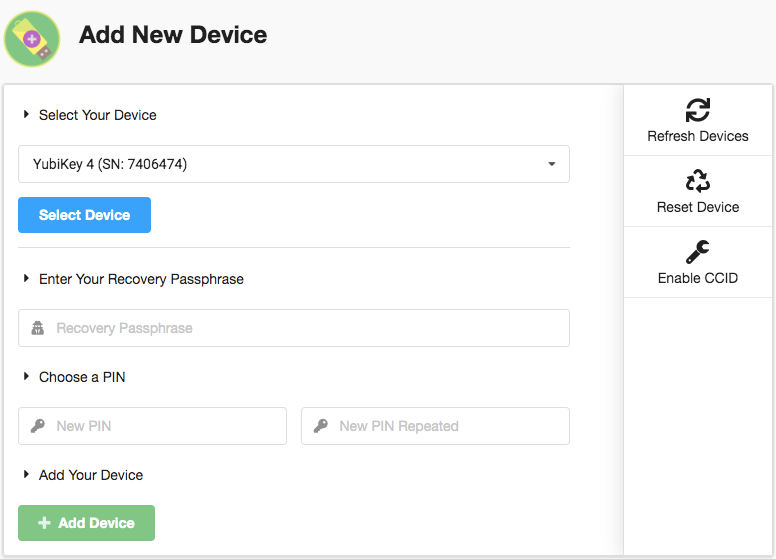Click the Reset Device recycle icon
This screenshot has height=559, width=776.
click(697, 181)
